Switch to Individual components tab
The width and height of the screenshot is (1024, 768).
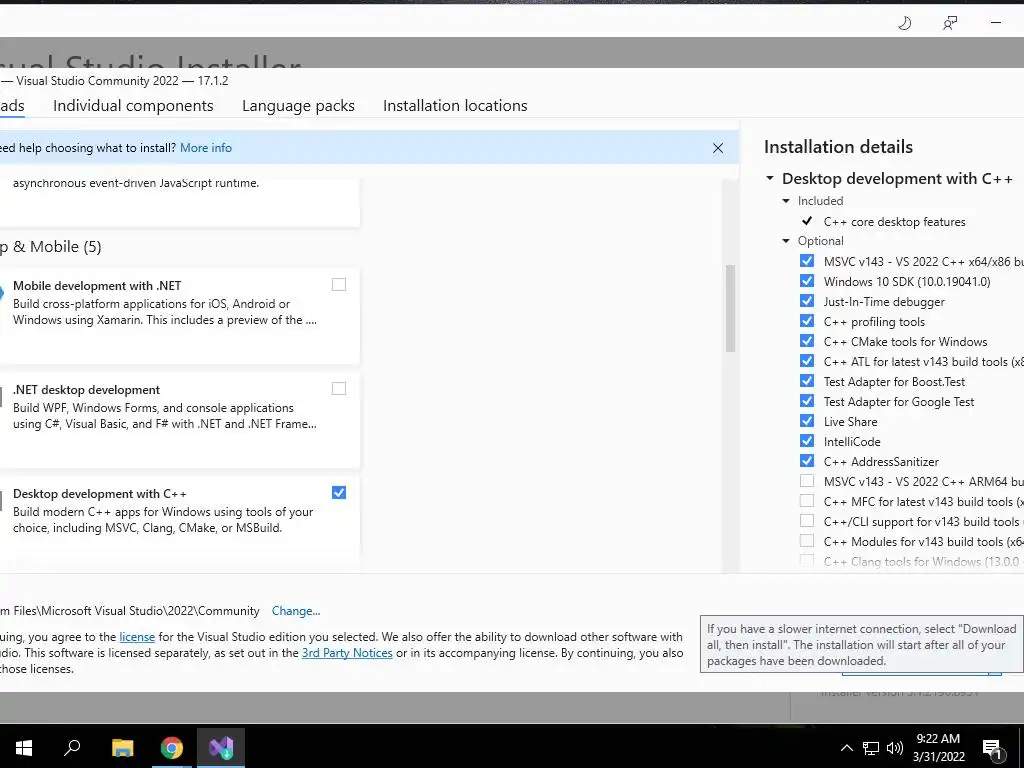click(133, 106)
